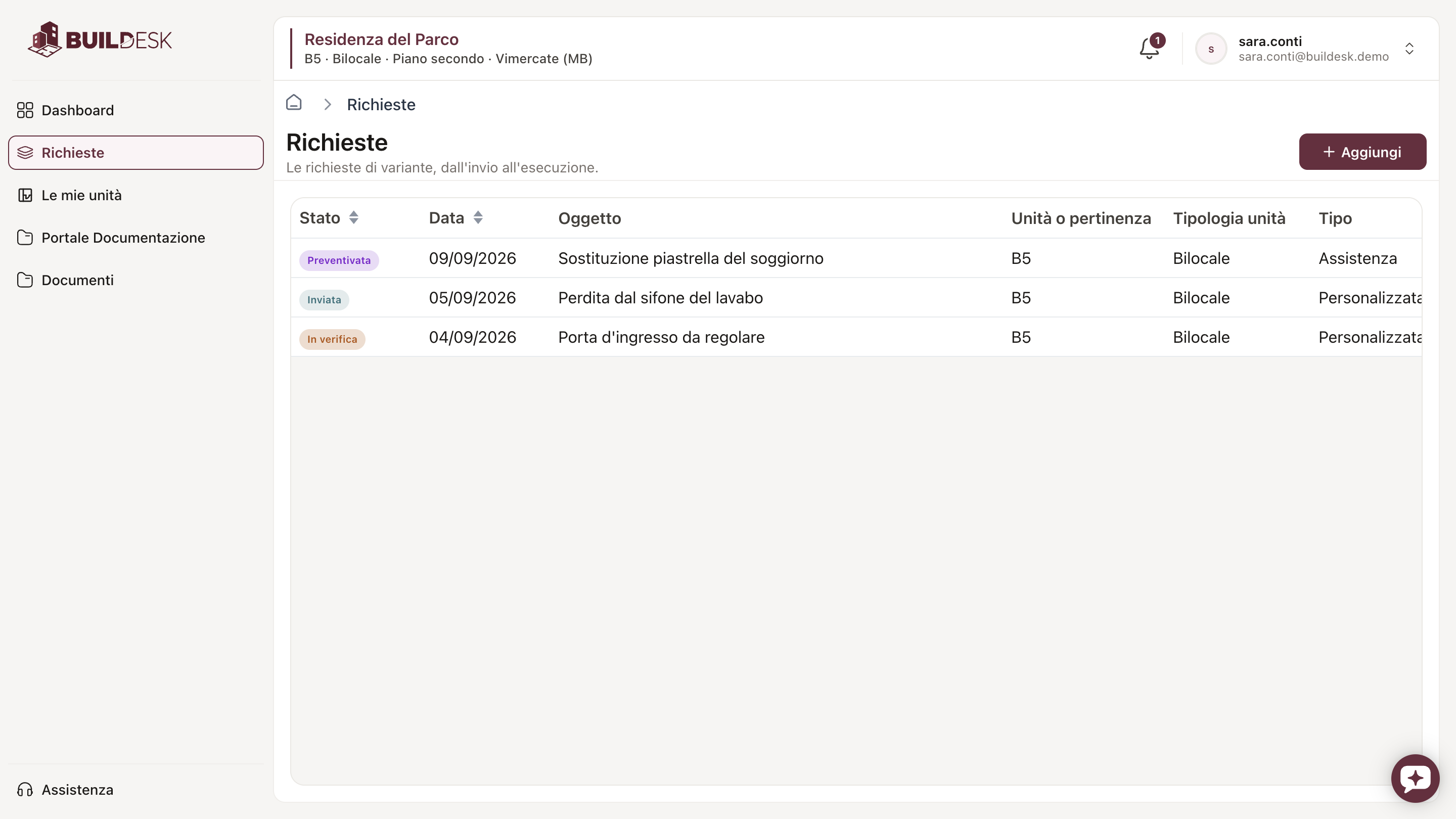Image resolution: width=1456 pixels, height=819 pixels.
Task: Sort table by Data column
Action: click(x=478, y=217)
